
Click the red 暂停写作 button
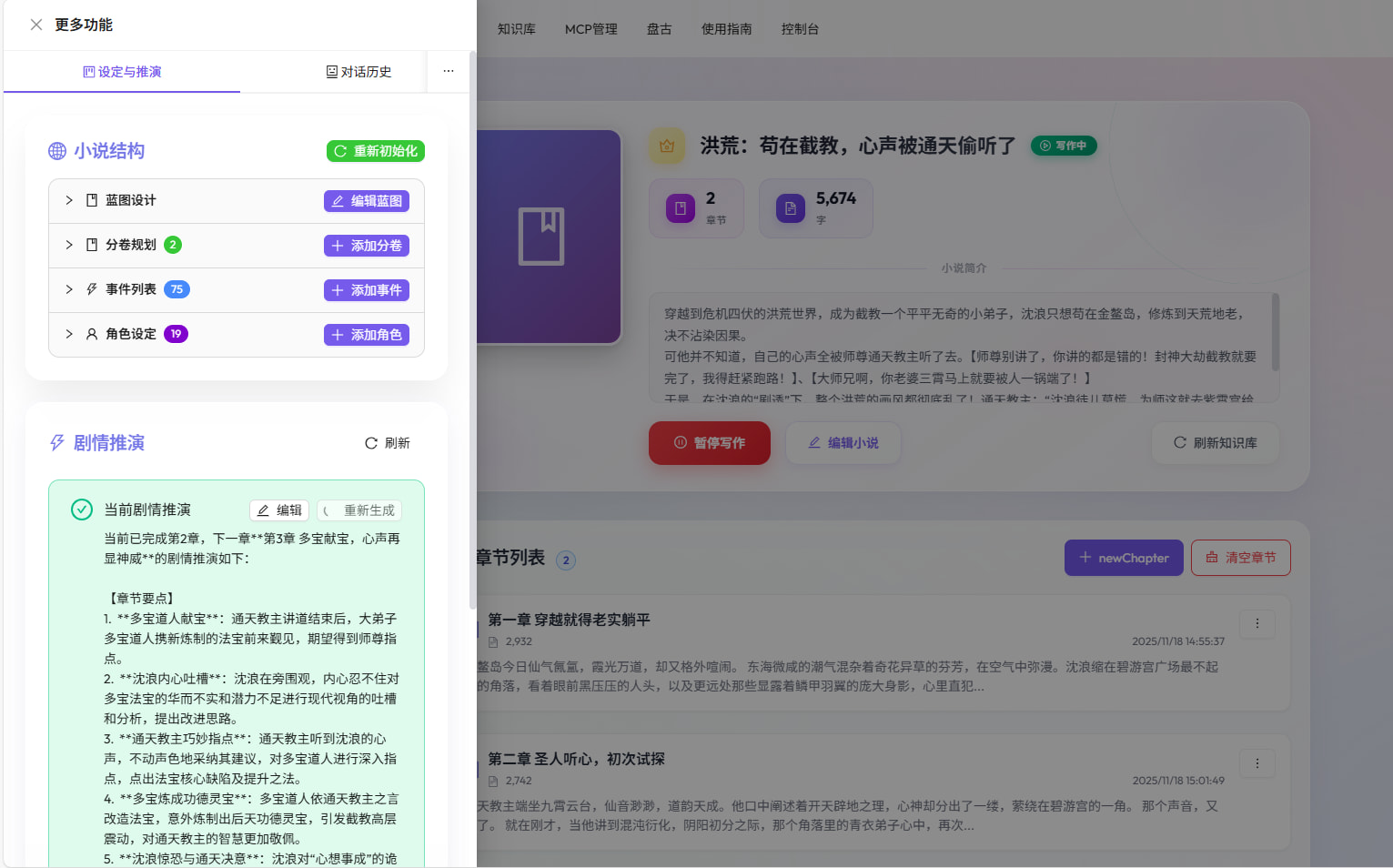point(710,443)
